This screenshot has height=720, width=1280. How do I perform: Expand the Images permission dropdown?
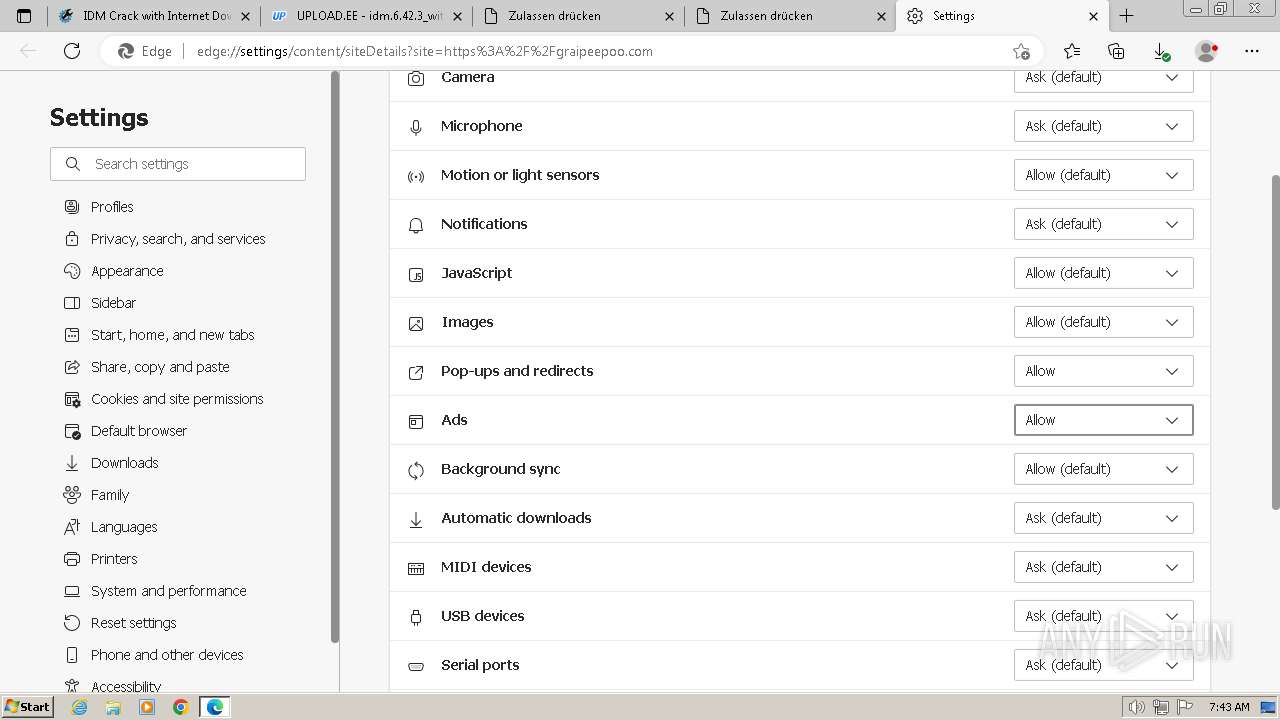coord(1103,322)
